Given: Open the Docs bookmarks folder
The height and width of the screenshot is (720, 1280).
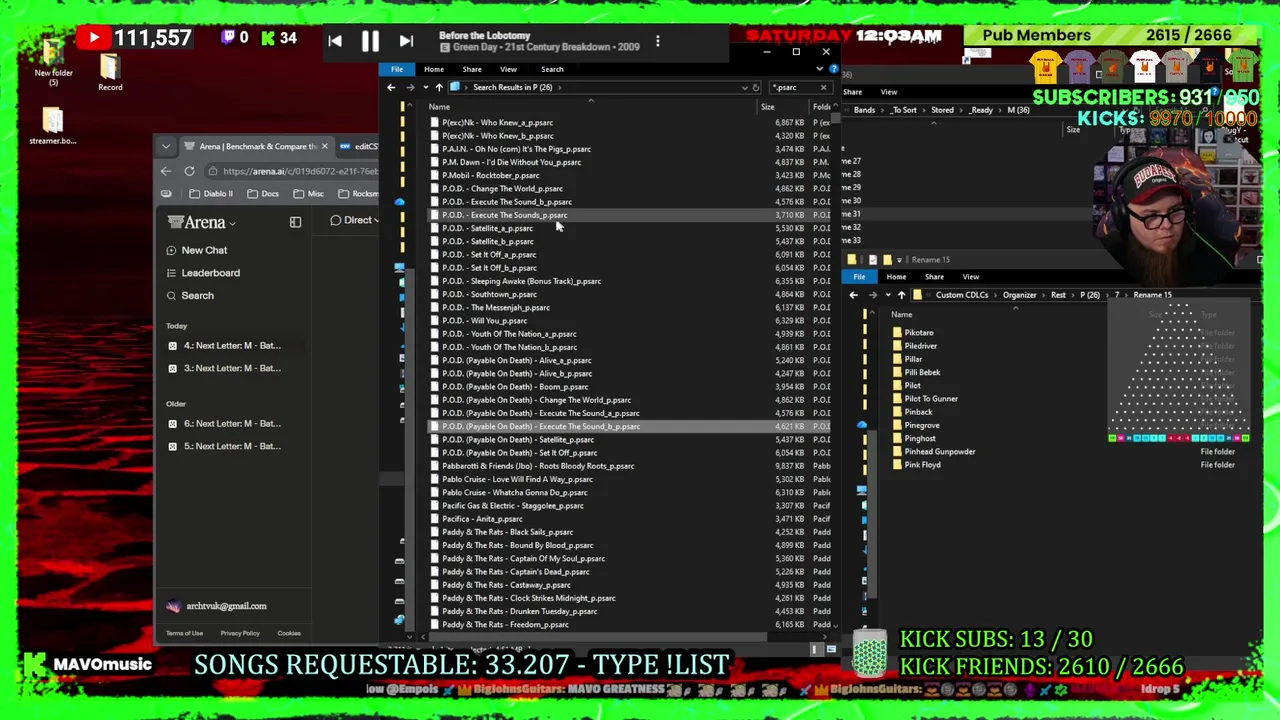Looking at the screenshot, I should 263,193.
